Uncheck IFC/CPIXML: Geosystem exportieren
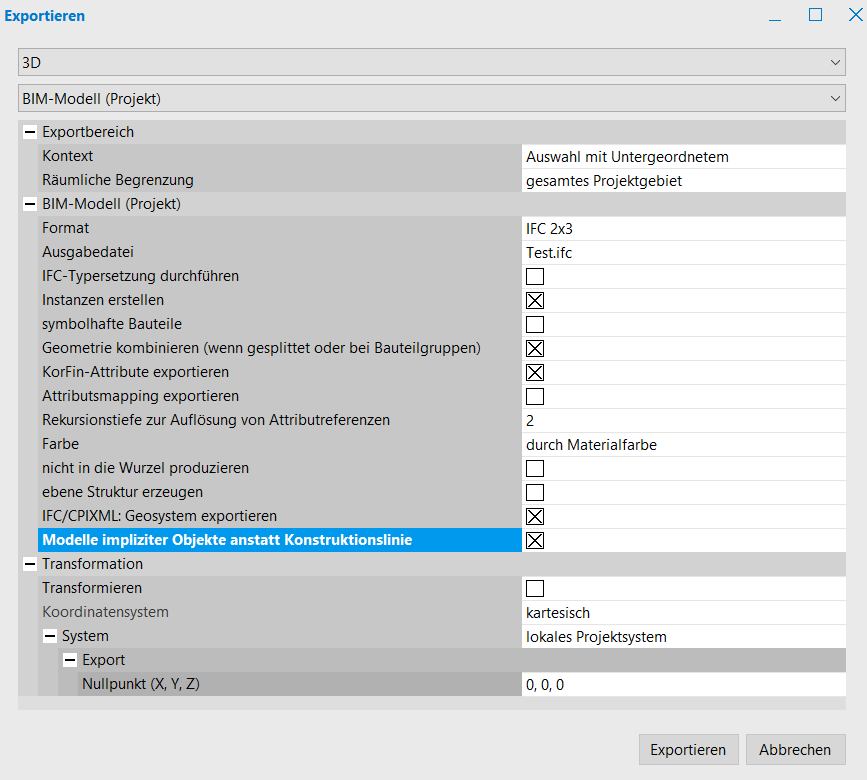 535,516
